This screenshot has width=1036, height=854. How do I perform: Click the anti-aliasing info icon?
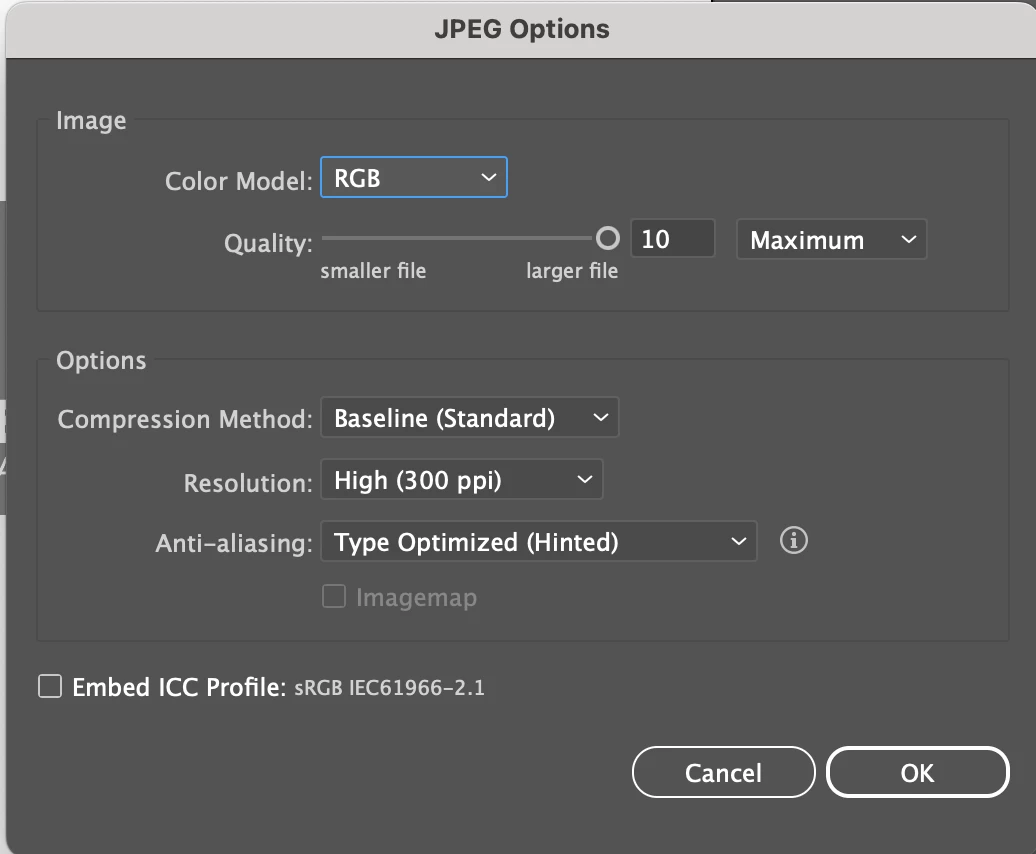coord(793,541)
